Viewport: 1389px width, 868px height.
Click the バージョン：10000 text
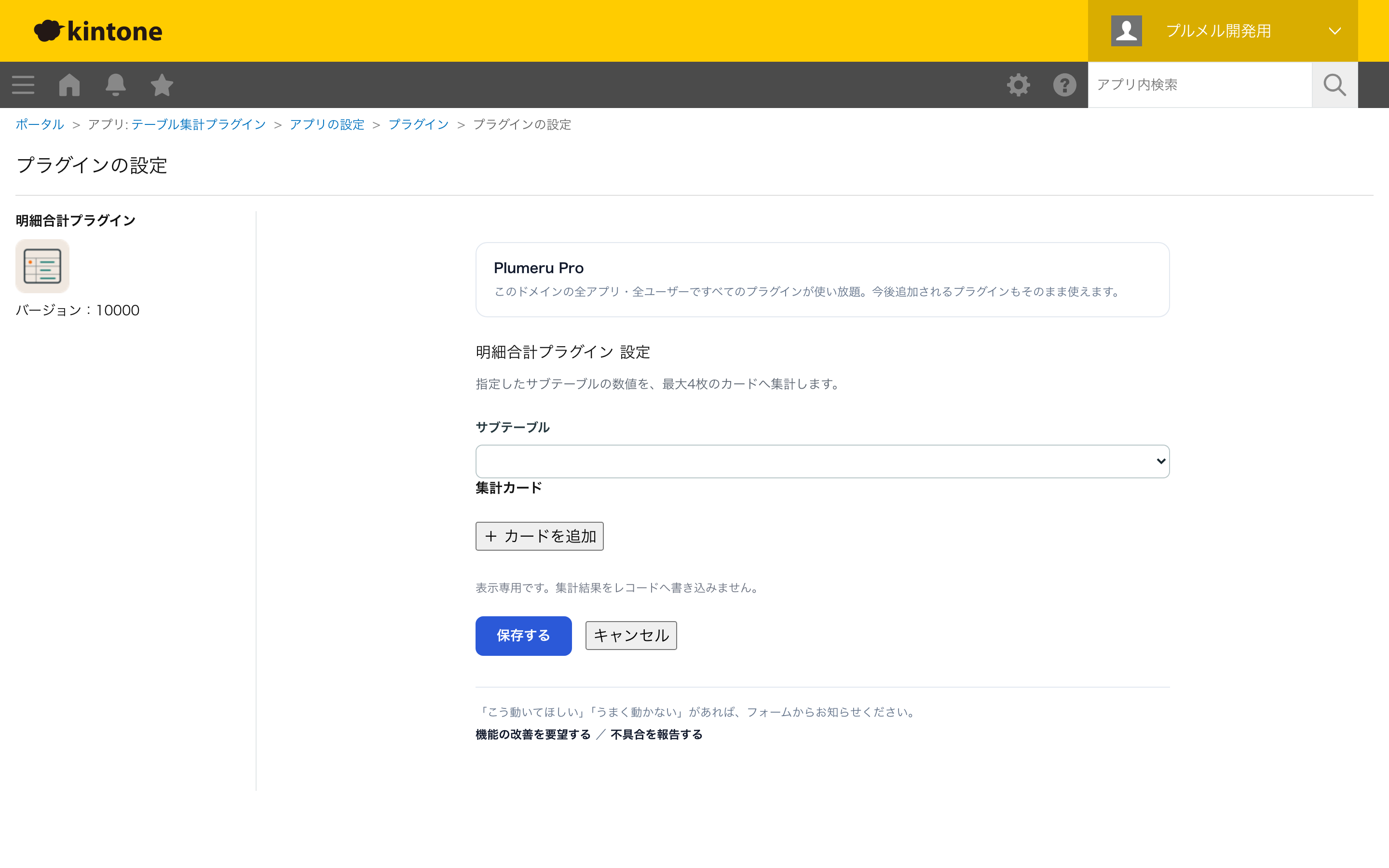(x=78, y=311)
